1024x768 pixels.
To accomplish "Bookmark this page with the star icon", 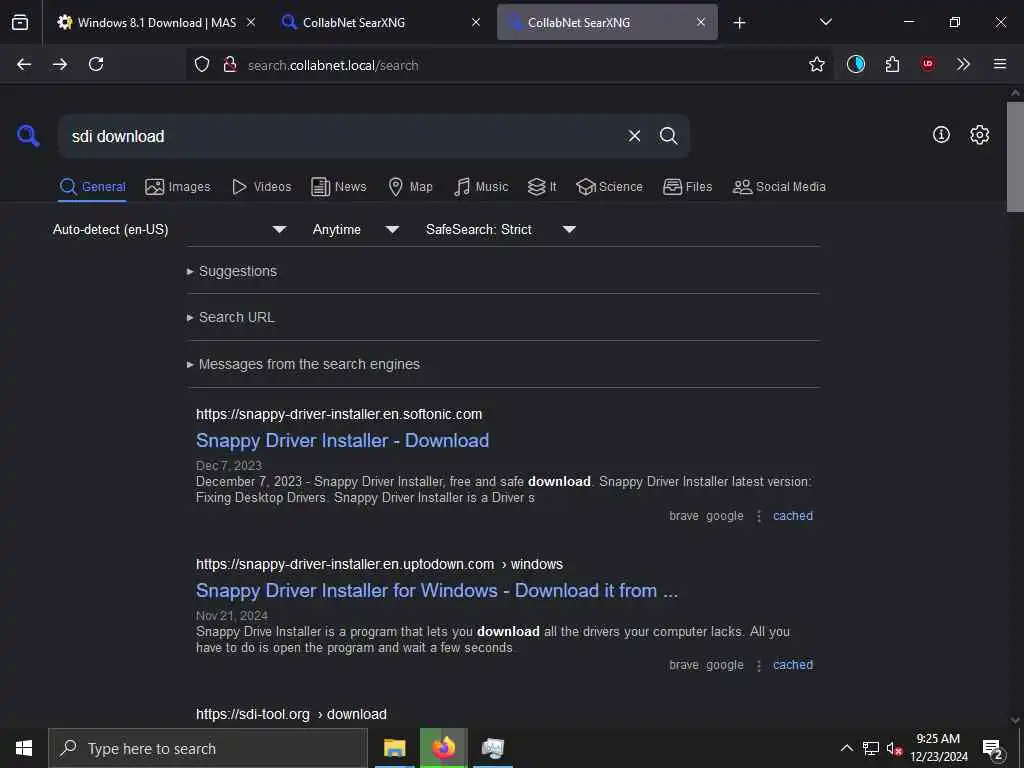I will tap(816, 64).
